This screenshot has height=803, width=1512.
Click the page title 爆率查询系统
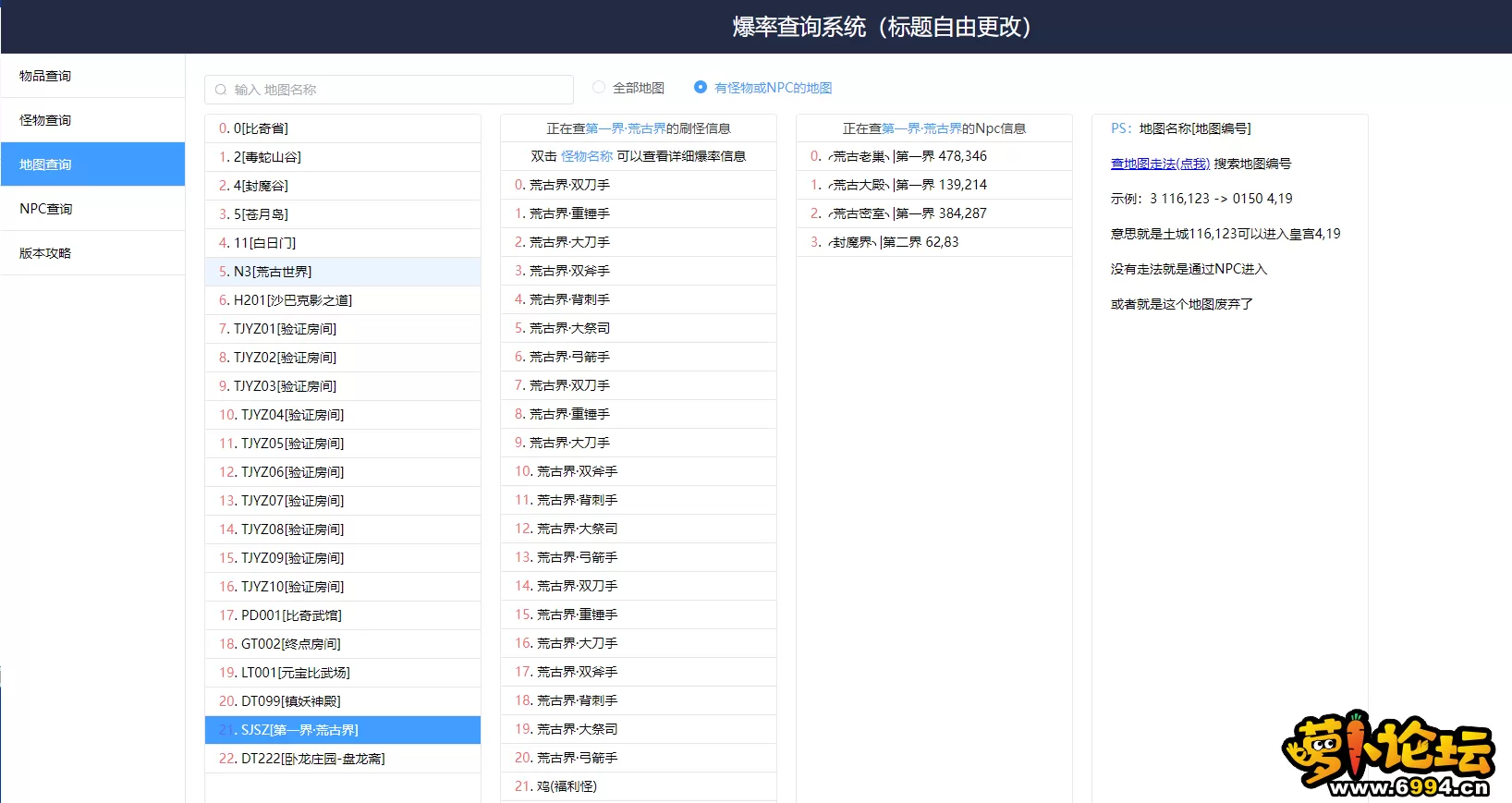click(x=799, y=27)
